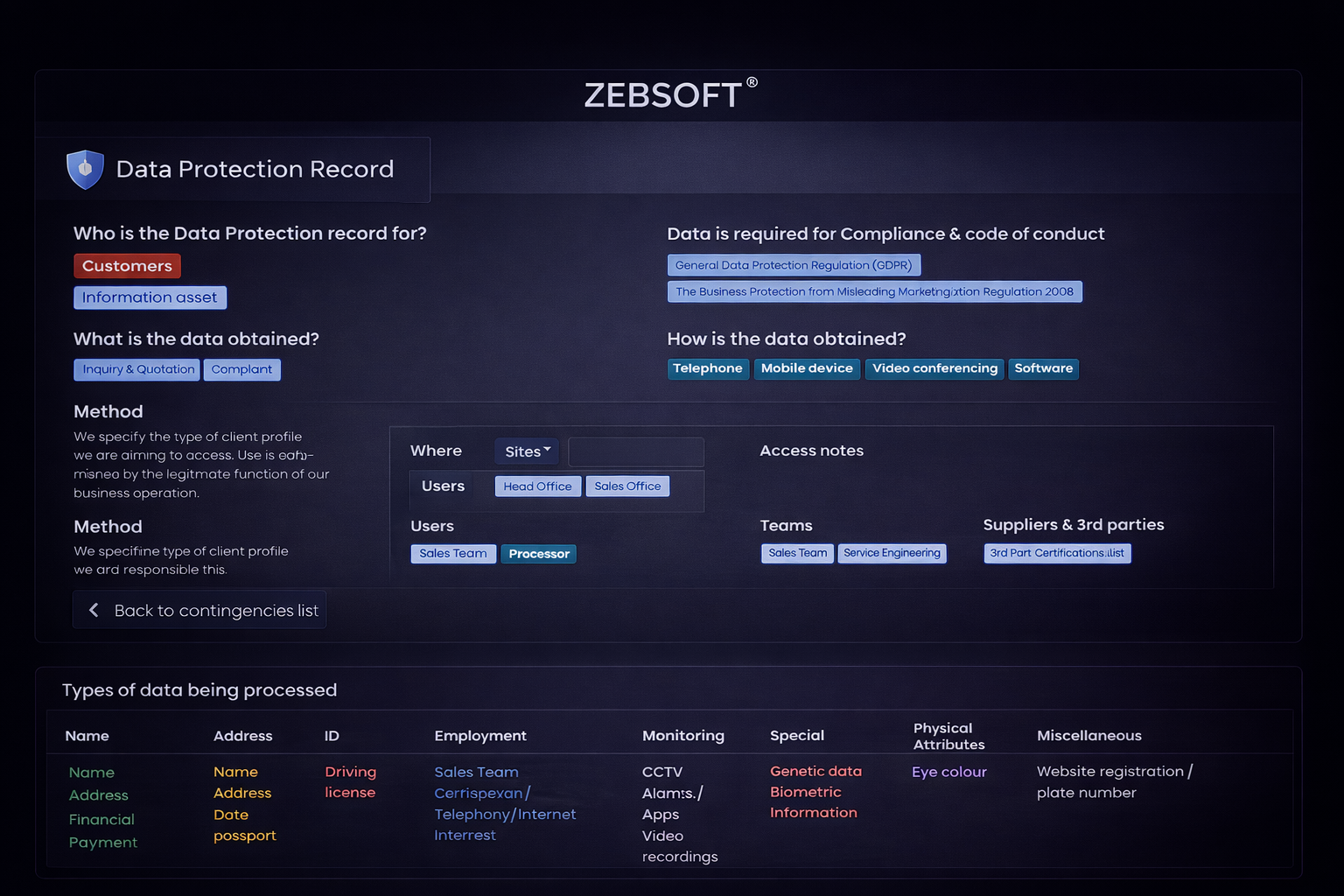Screen dimensions: 1344x896
Task: Click the Employment column header
Action: point(480,736)
